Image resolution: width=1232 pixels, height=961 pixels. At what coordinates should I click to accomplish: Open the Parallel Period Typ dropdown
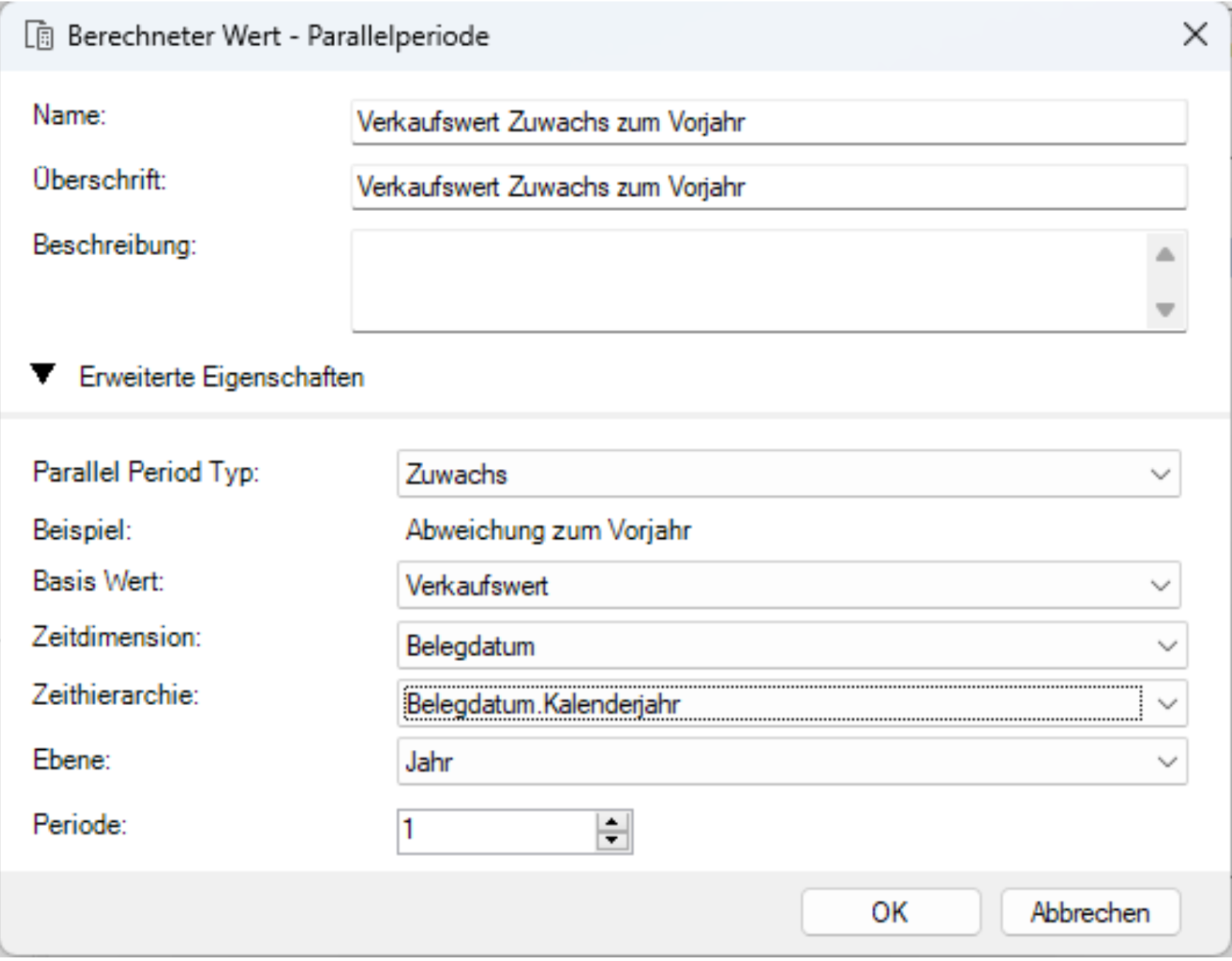click(x=788, y=474)
